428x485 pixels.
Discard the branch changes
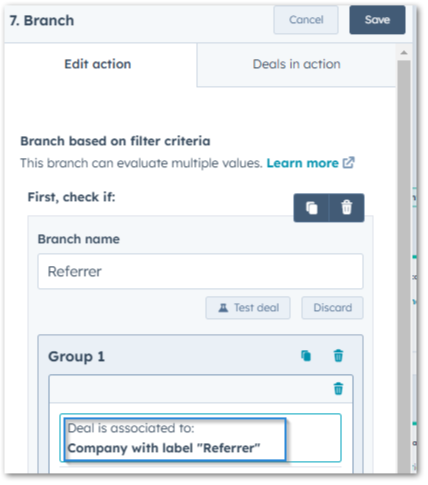pos(333,308)
